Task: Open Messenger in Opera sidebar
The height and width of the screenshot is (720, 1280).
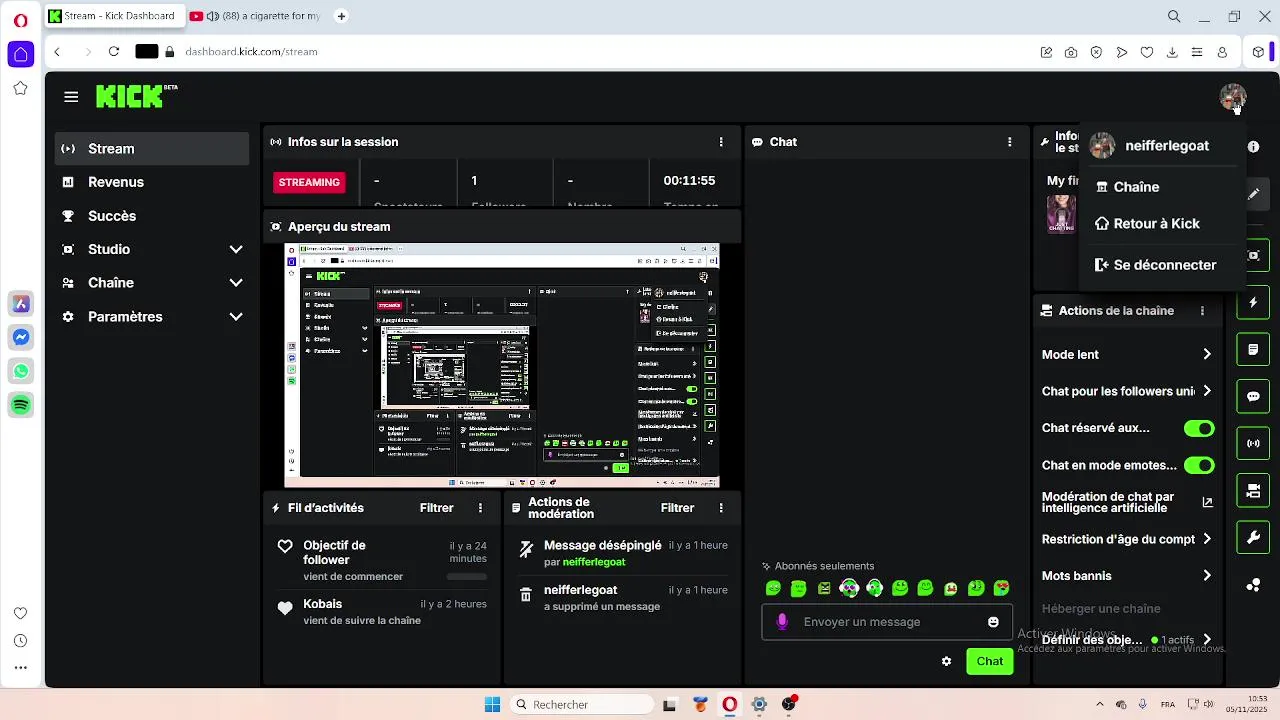Action: click(x=20, y=338)
